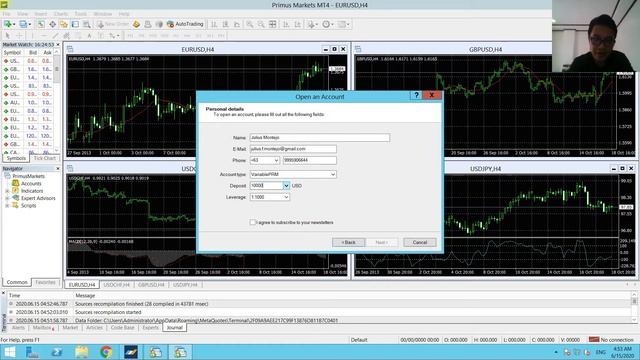Switch to the USDCHF,H4 chart tab
Viewport: 640px width, 360px height.
click(x=116, y=285)
